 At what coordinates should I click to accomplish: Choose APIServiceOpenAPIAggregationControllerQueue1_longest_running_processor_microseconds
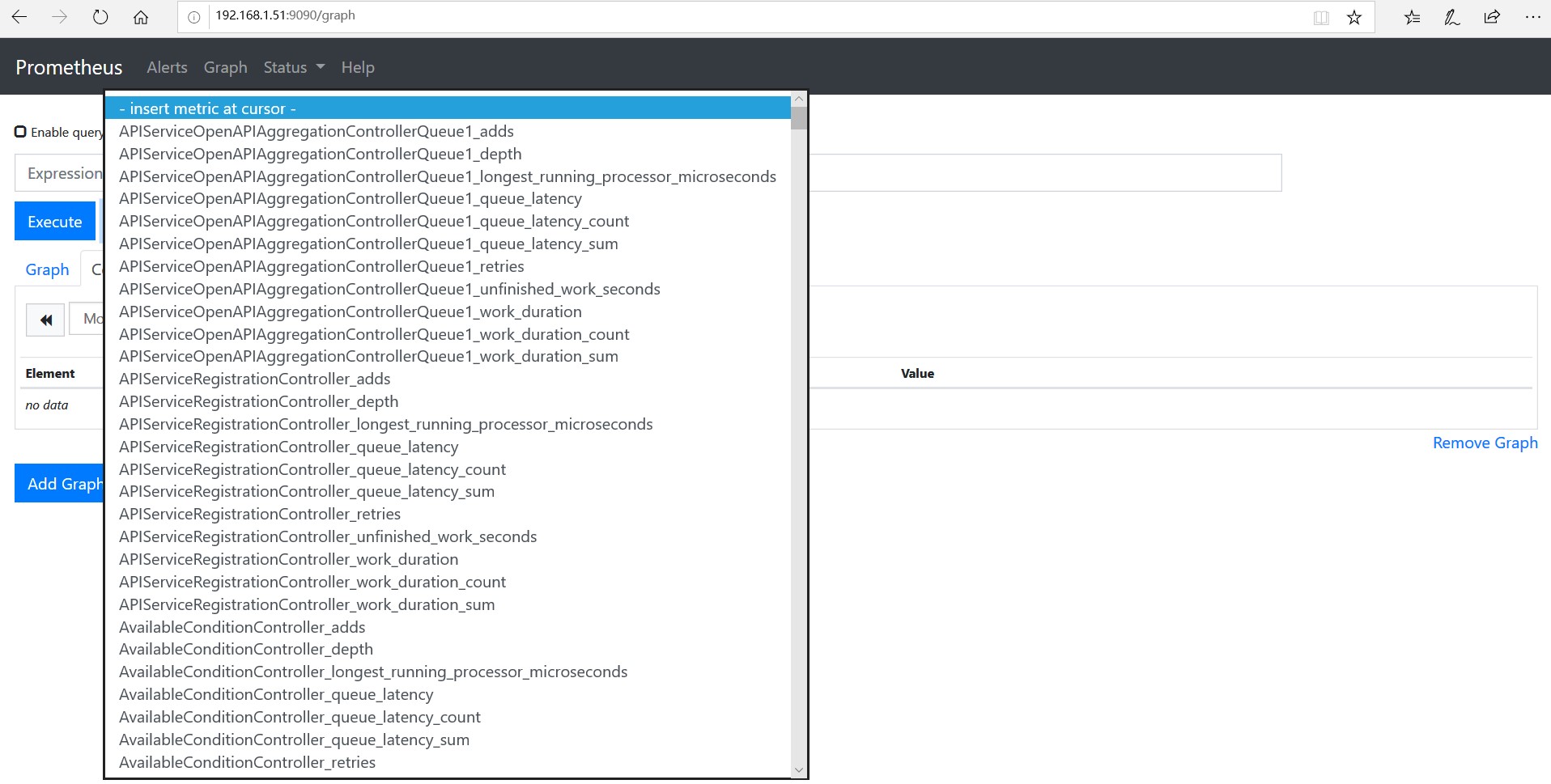click(448, 176)
